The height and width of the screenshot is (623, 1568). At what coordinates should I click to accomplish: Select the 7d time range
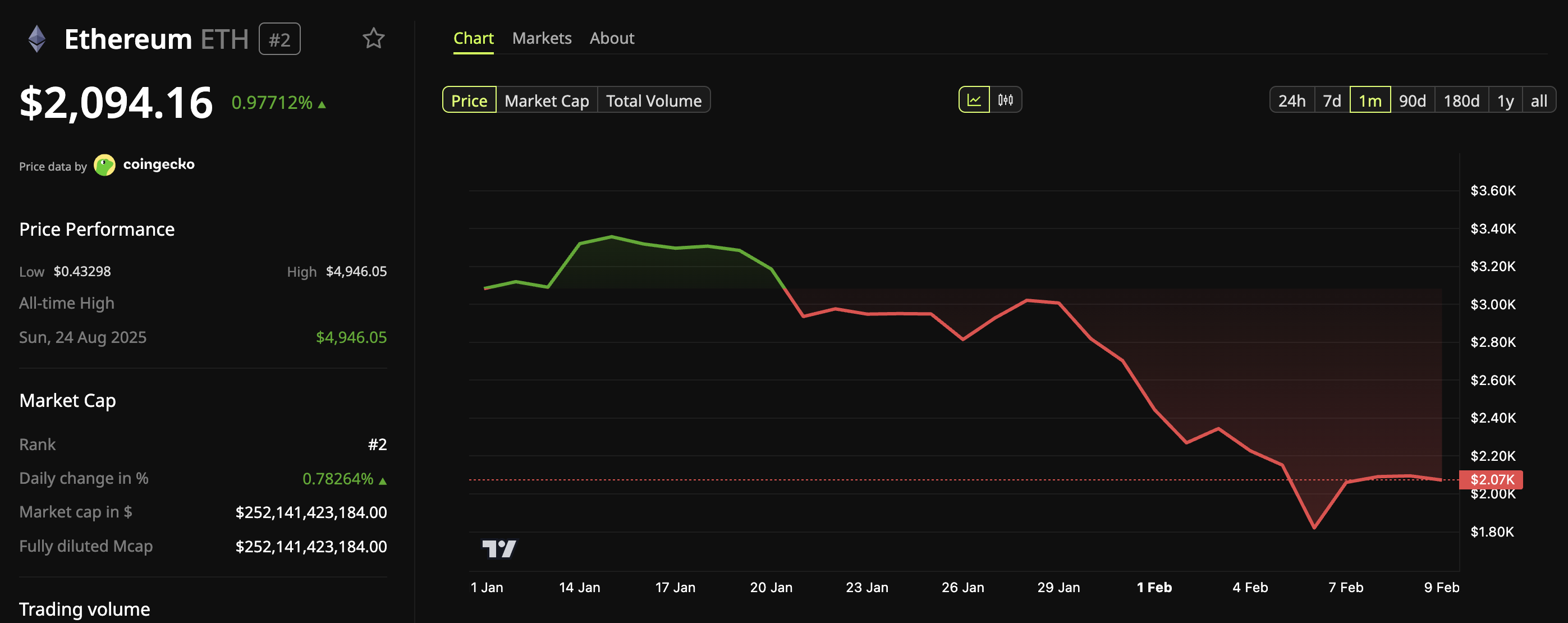(x=1332, y=100)
